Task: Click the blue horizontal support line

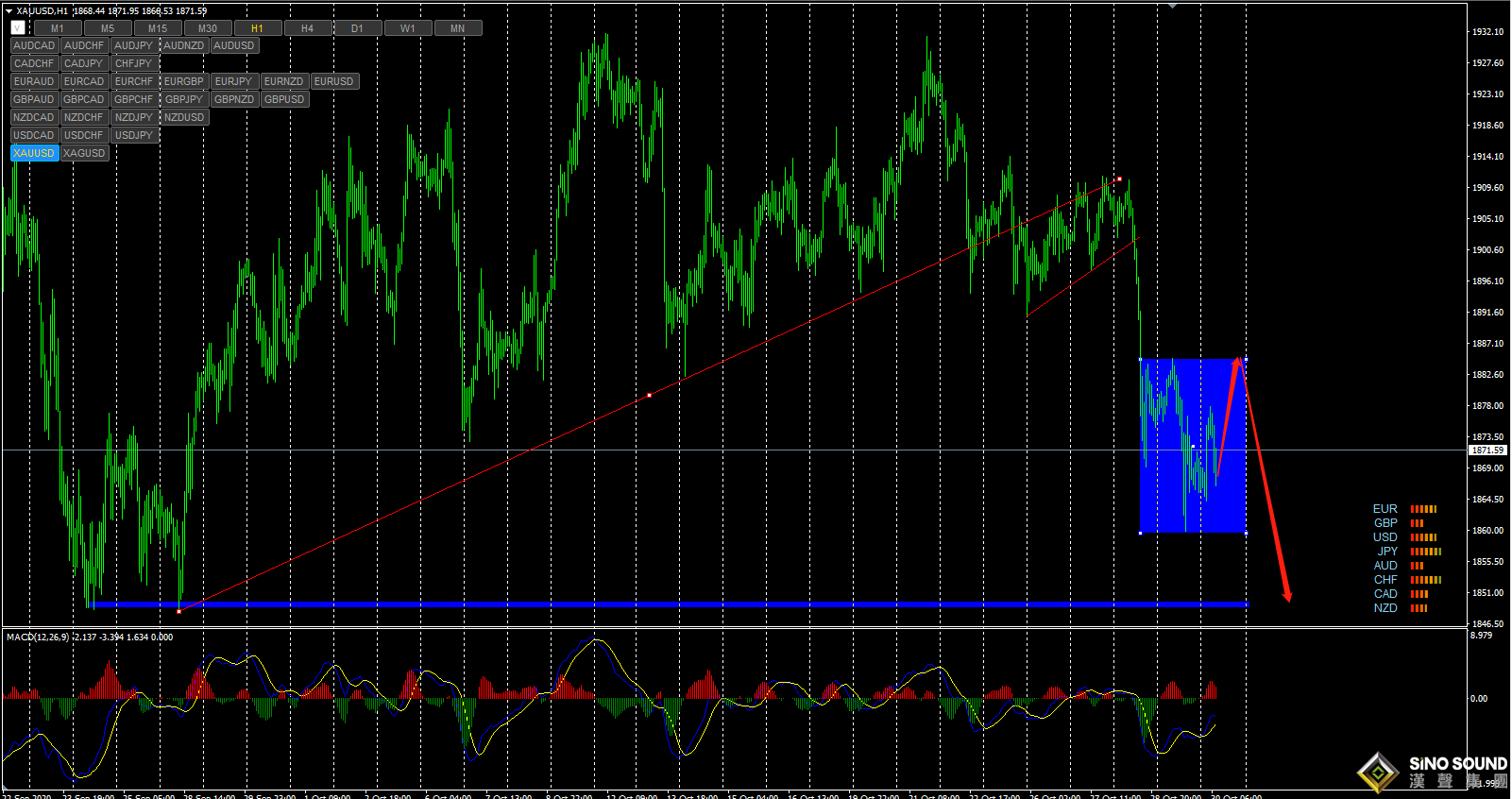Action: point(661,604)
